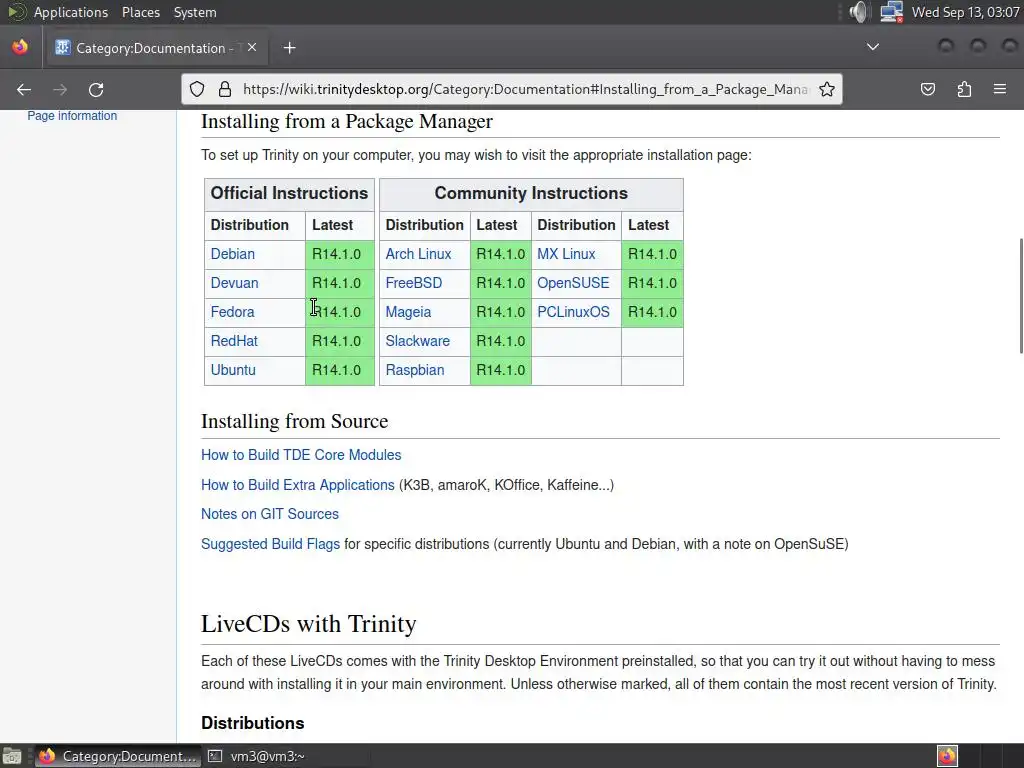The height and width of the screenshot is (768, 1024).
Task: Open the Raspbian instructions link
Action: pos(415,370)
